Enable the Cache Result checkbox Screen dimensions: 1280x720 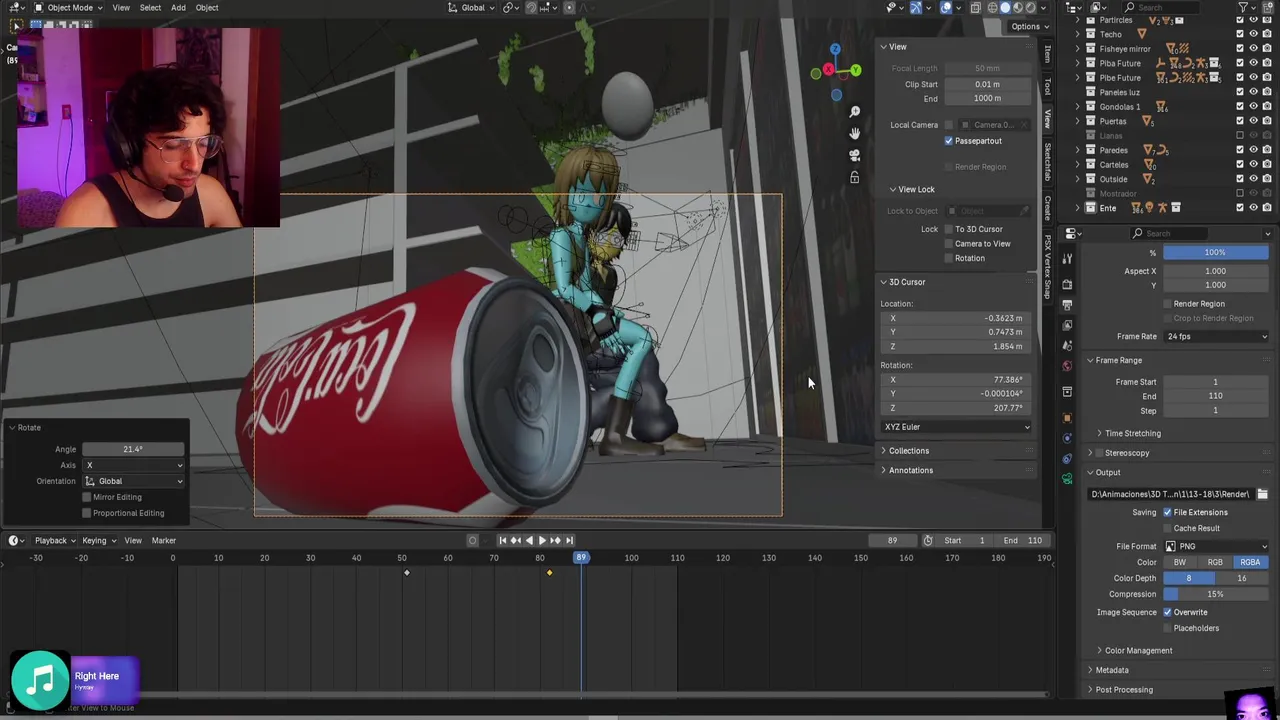tap(1167, 528)
